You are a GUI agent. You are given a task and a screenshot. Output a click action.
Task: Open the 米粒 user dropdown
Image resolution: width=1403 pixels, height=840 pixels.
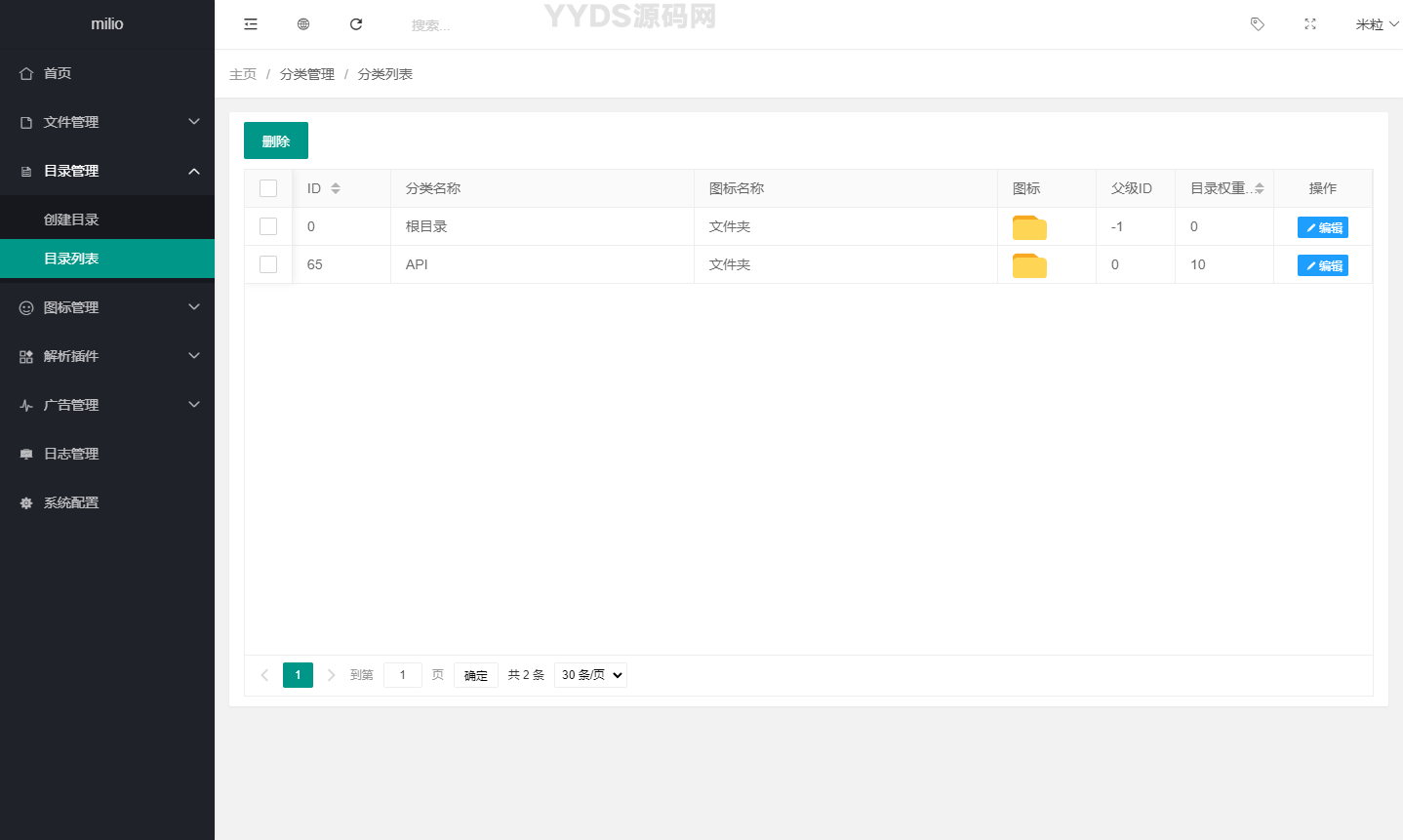(1376, 24)
